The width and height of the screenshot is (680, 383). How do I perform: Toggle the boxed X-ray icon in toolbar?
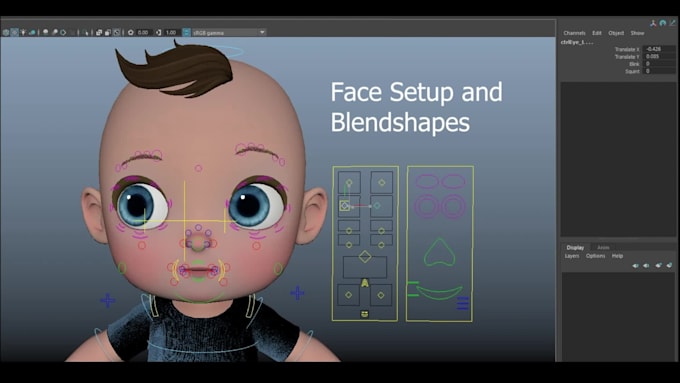click(x=117, y=33)
